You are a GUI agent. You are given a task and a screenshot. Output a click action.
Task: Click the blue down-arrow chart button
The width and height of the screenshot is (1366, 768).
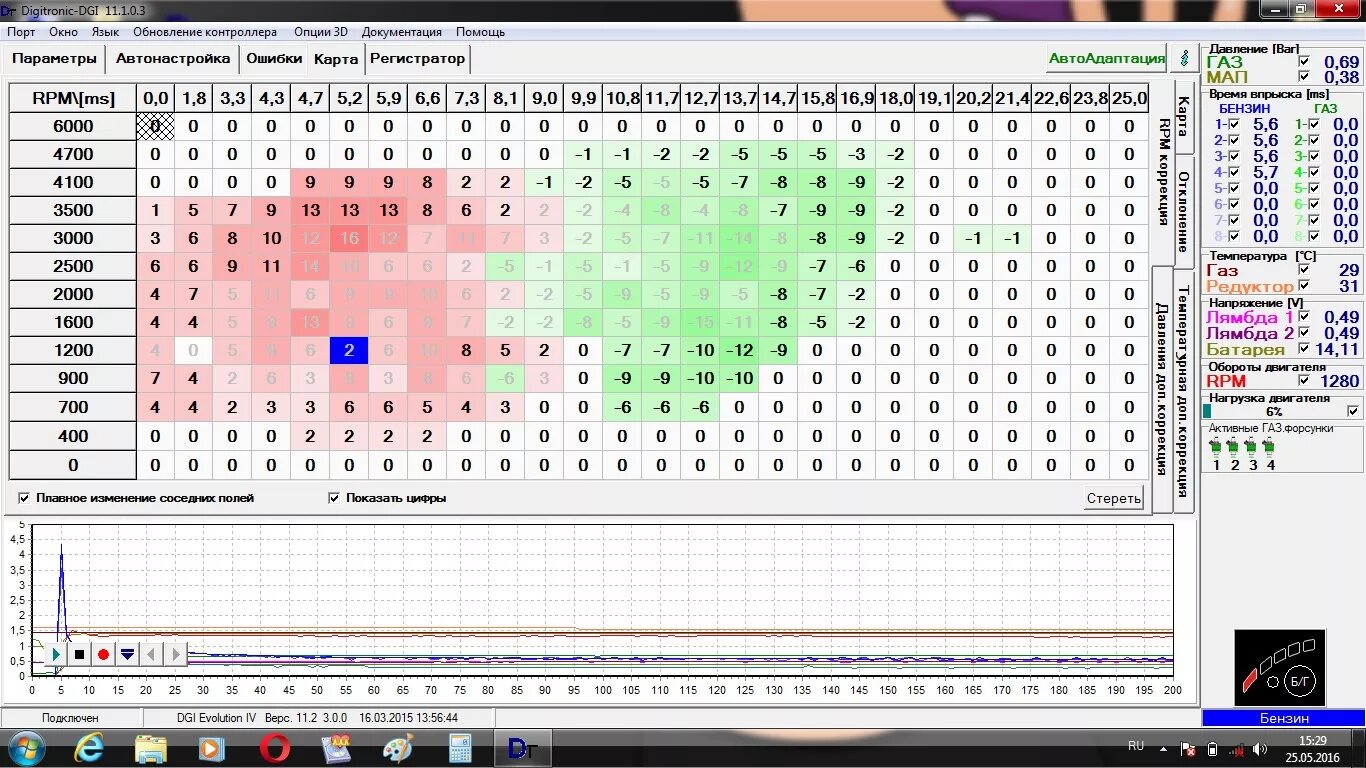pos(127,654)
